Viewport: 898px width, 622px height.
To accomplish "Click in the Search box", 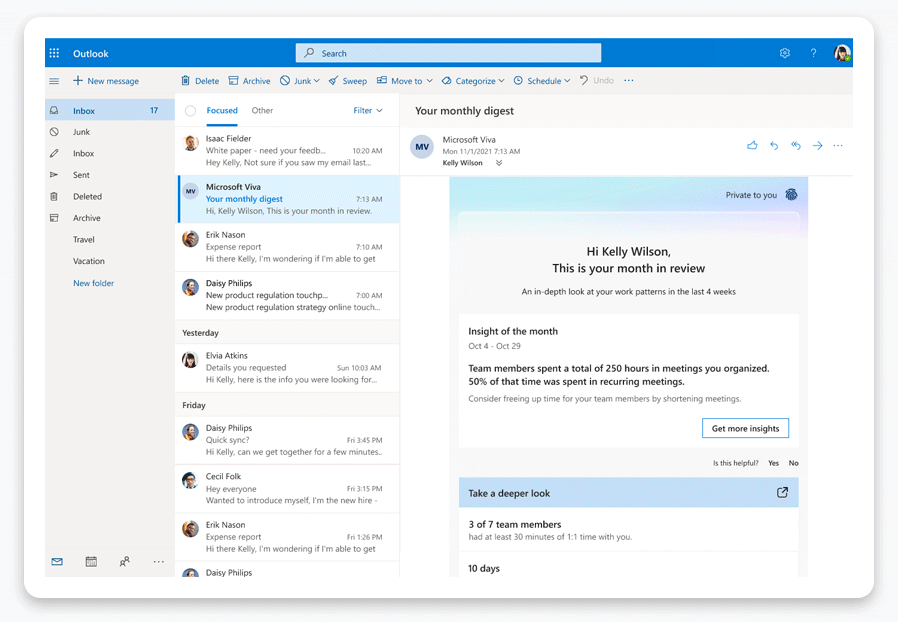I will tap(448, 53).
